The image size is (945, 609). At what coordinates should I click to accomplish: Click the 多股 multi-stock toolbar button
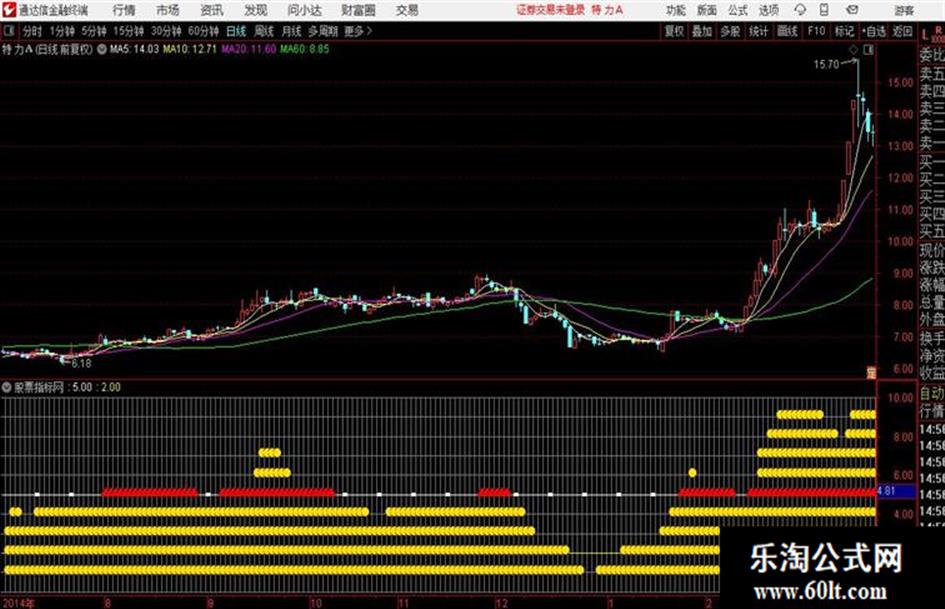[730, 31]
